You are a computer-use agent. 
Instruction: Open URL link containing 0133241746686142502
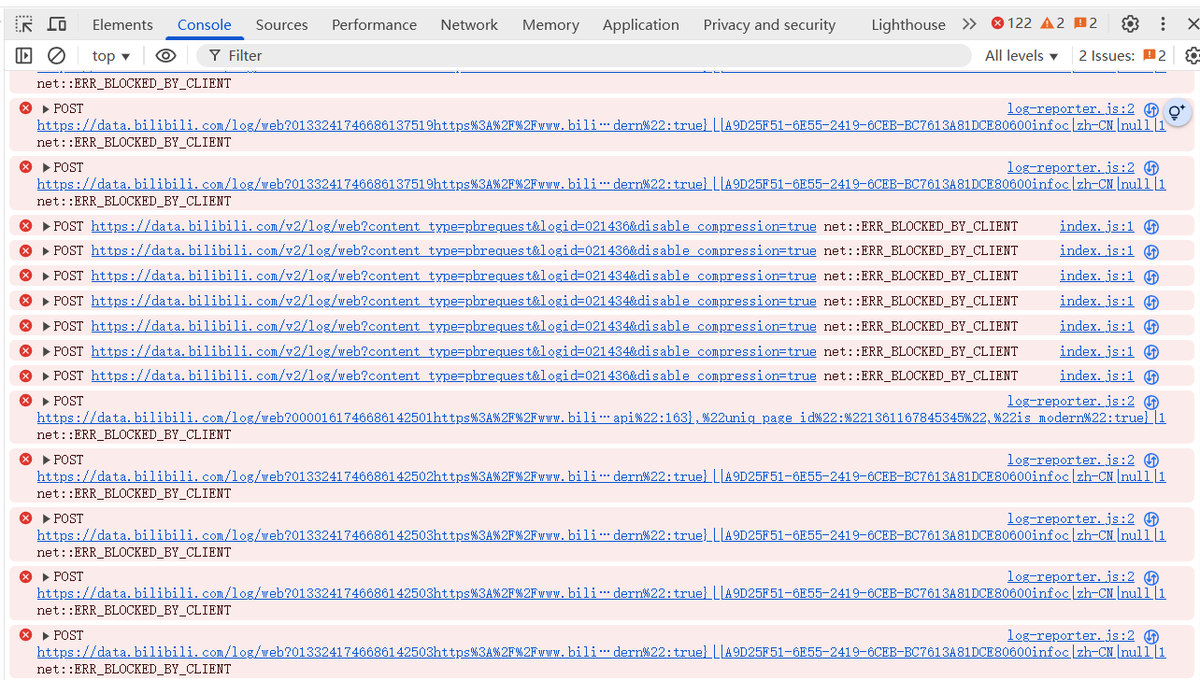601,477
